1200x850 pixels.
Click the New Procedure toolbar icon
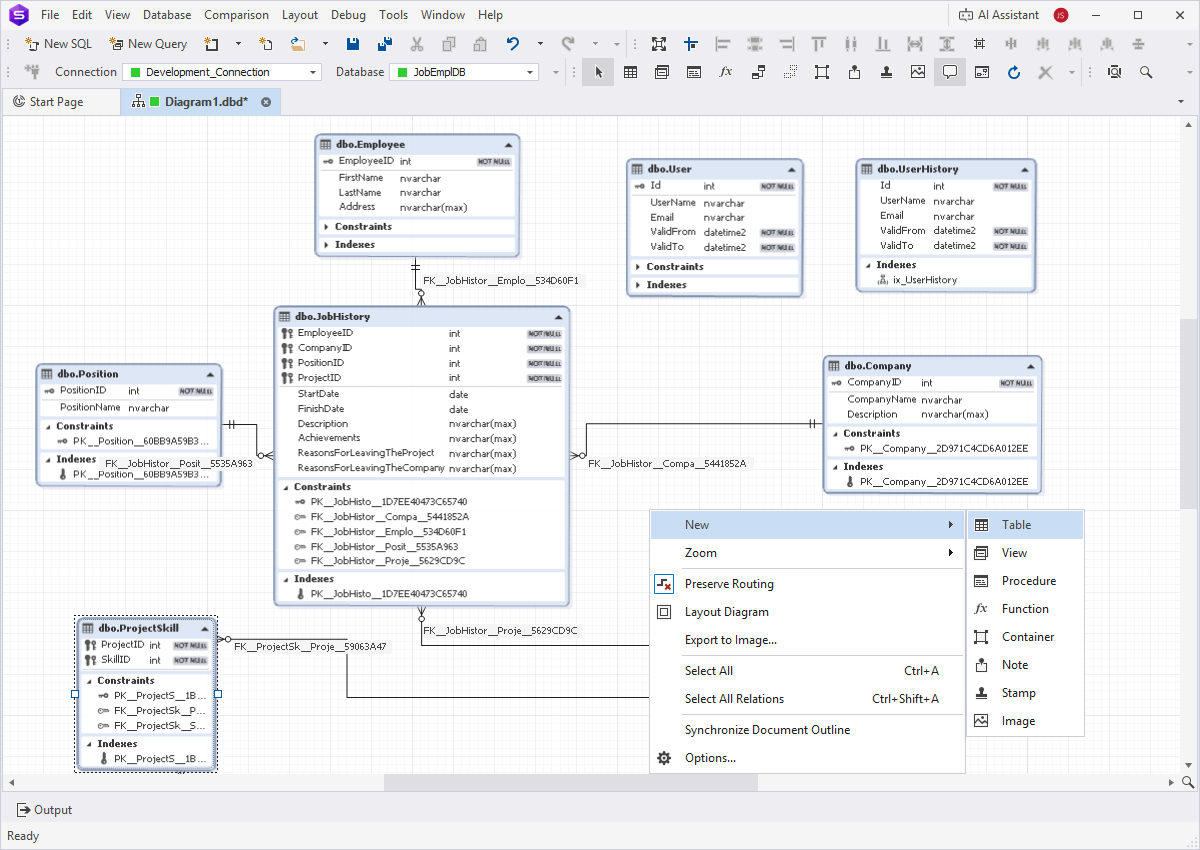tap(694, 72)
